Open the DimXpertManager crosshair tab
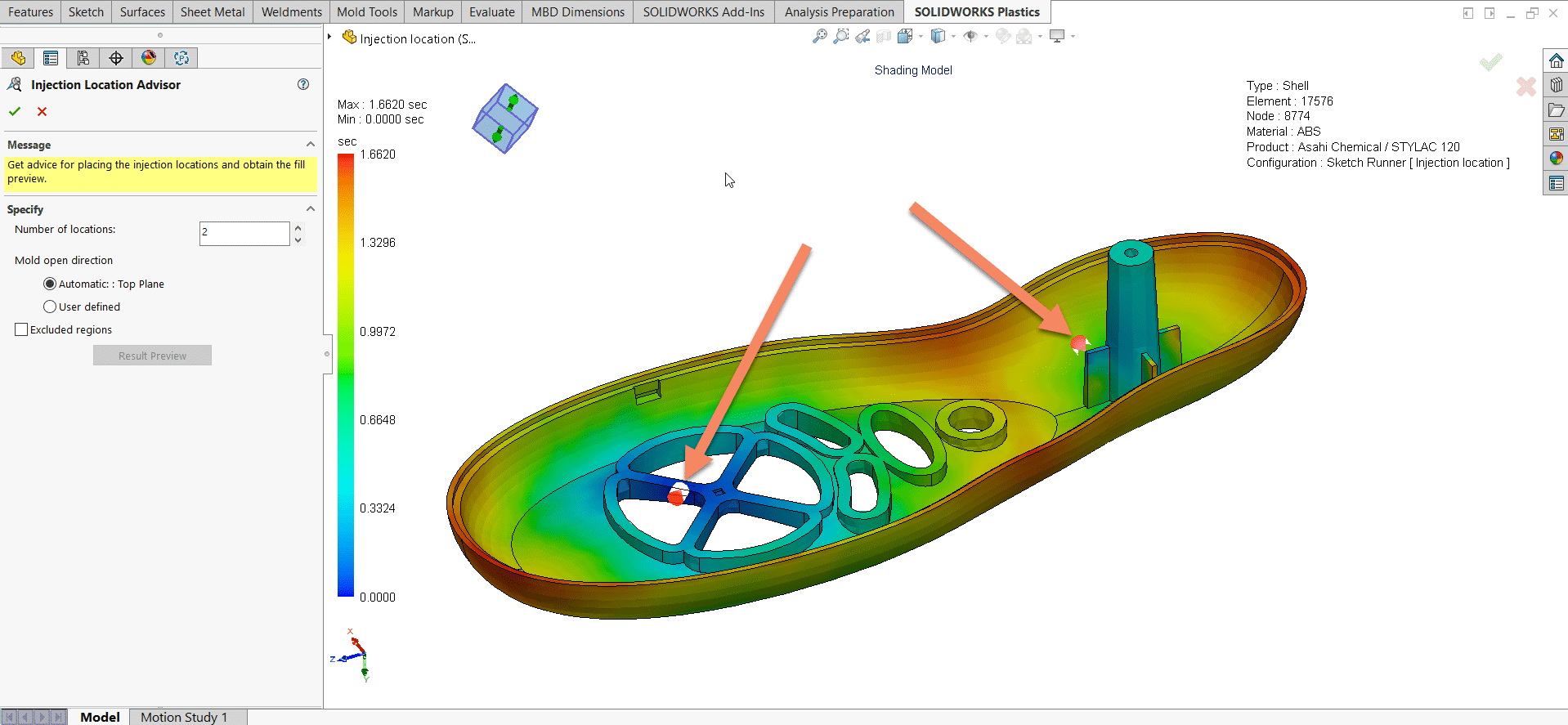Screen dimensions: 1568x725 click(116, 58)
